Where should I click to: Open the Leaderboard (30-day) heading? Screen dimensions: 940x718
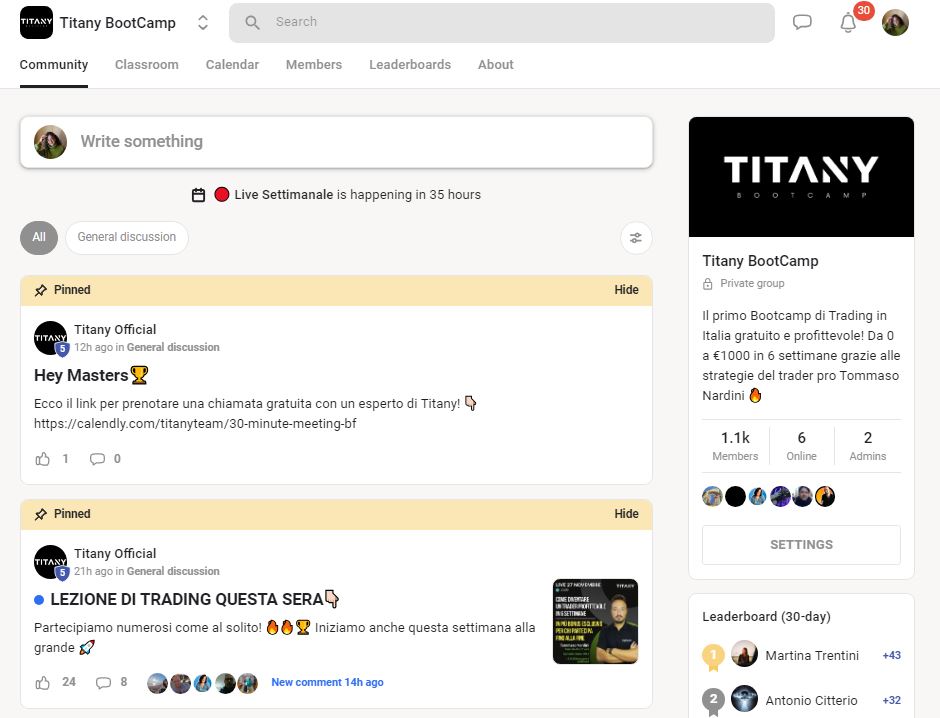[766, 617]
